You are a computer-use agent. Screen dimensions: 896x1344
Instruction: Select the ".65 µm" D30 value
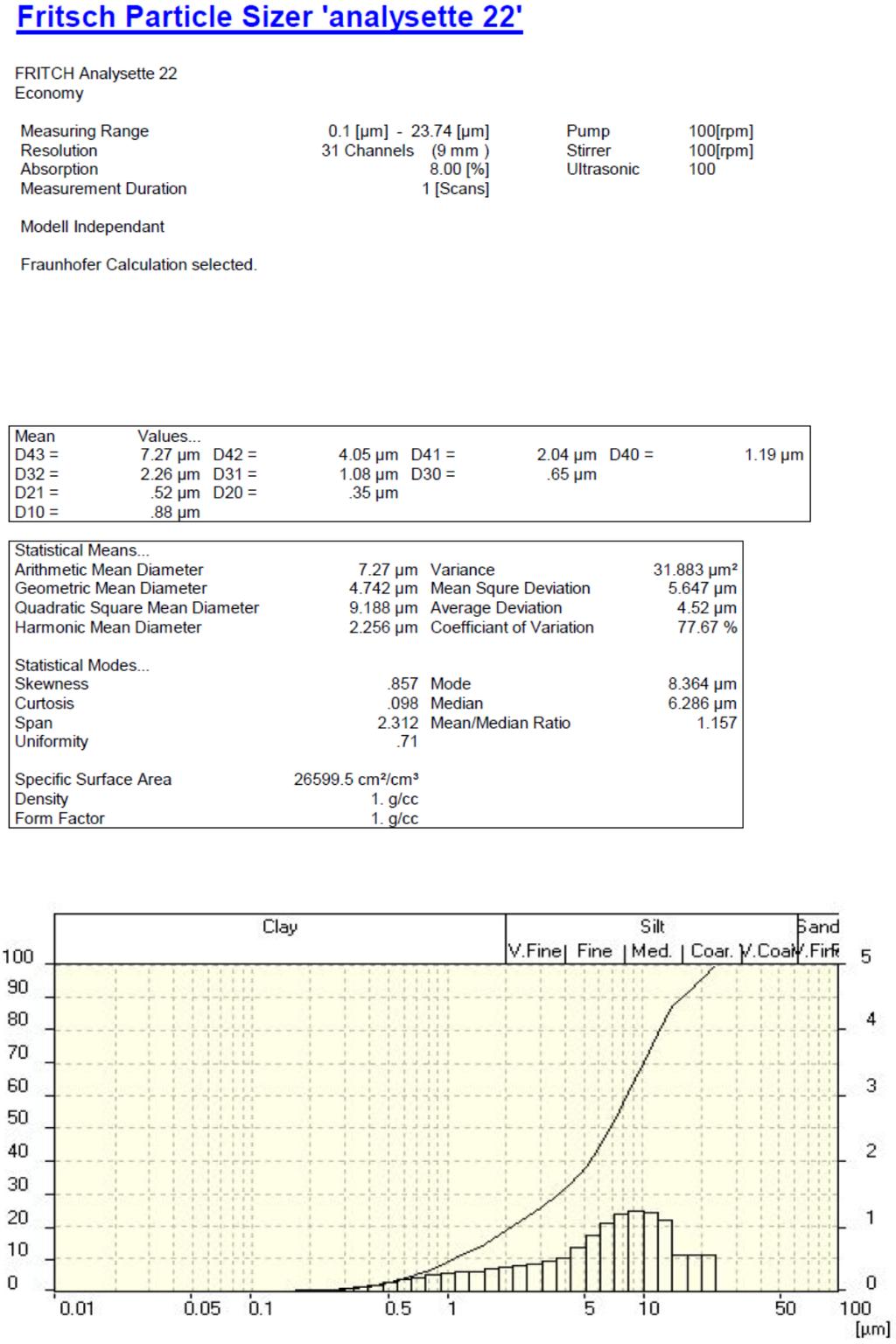(572, 474)
